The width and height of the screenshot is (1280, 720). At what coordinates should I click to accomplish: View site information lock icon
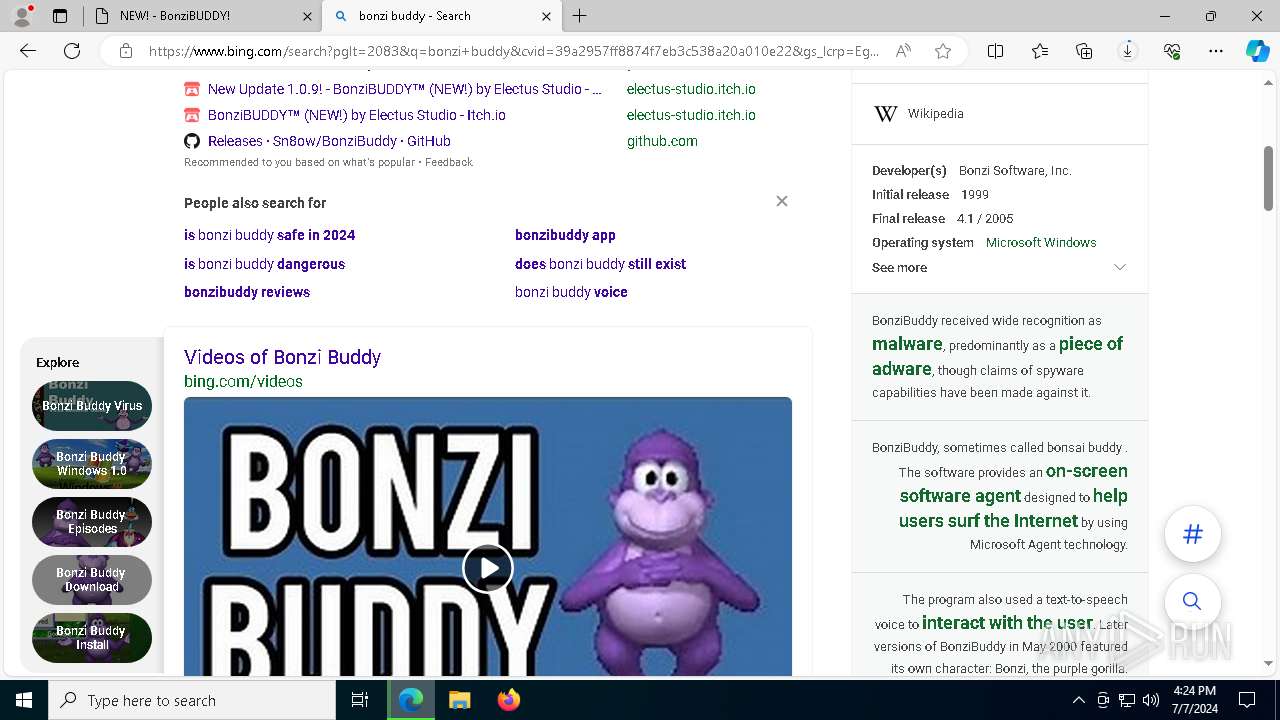pyautogui.click(x=126, y=51)
